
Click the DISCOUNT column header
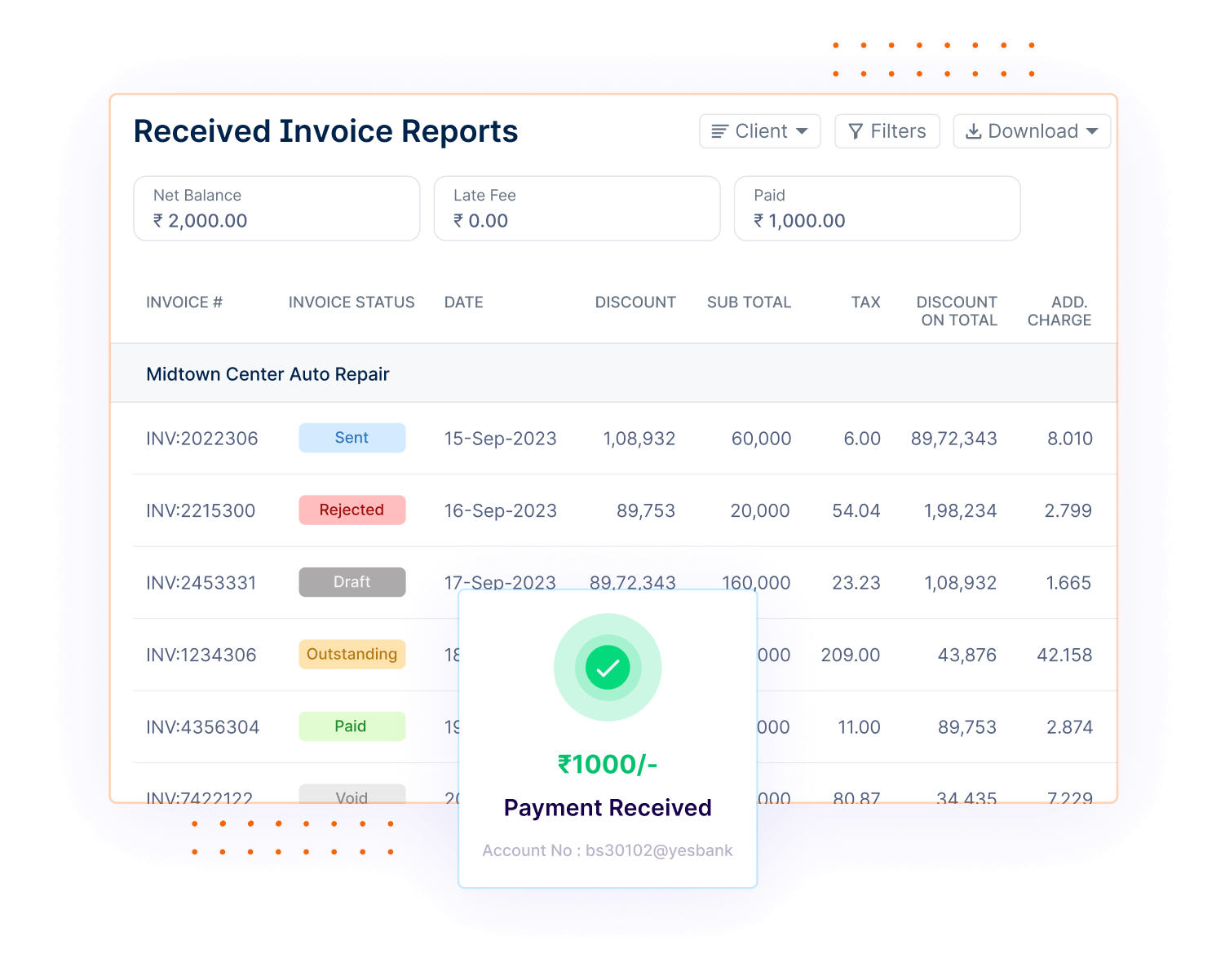[x=635, y=302]
